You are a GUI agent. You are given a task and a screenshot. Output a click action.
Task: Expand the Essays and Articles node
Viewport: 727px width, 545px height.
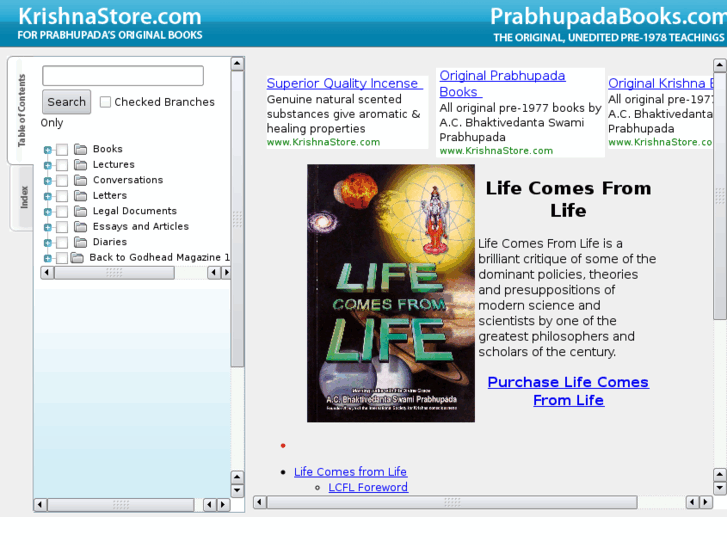coord(47,227)
